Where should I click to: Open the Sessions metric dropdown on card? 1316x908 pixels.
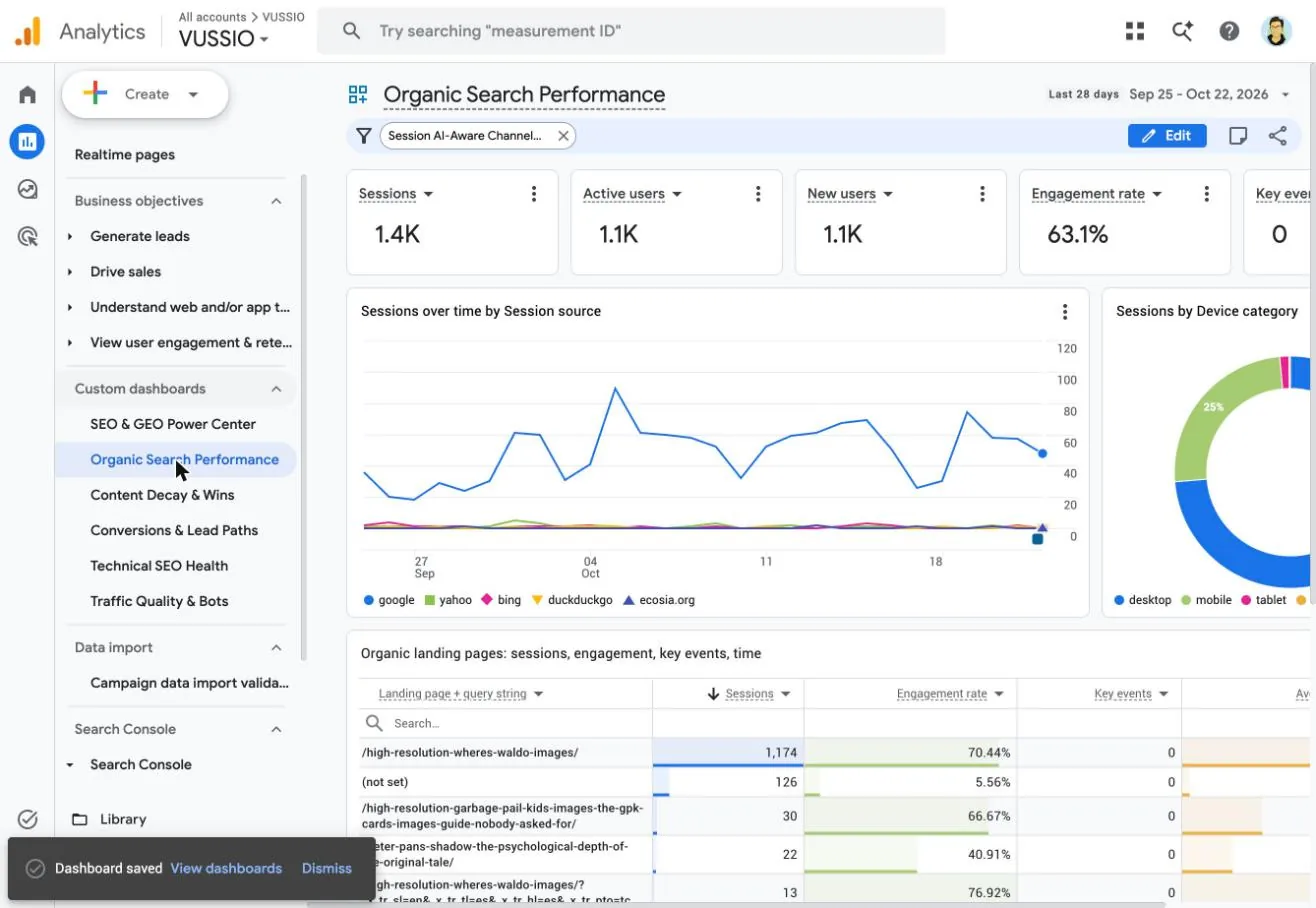[396, 194]
